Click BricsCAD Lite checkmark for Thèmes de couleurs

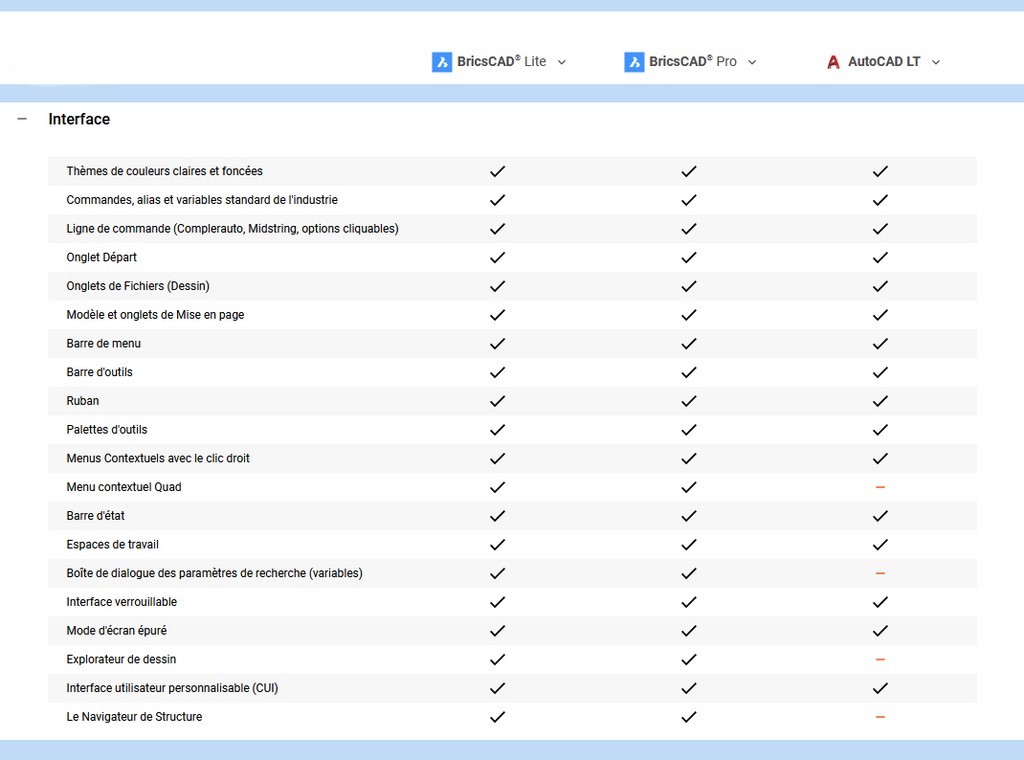498,171
